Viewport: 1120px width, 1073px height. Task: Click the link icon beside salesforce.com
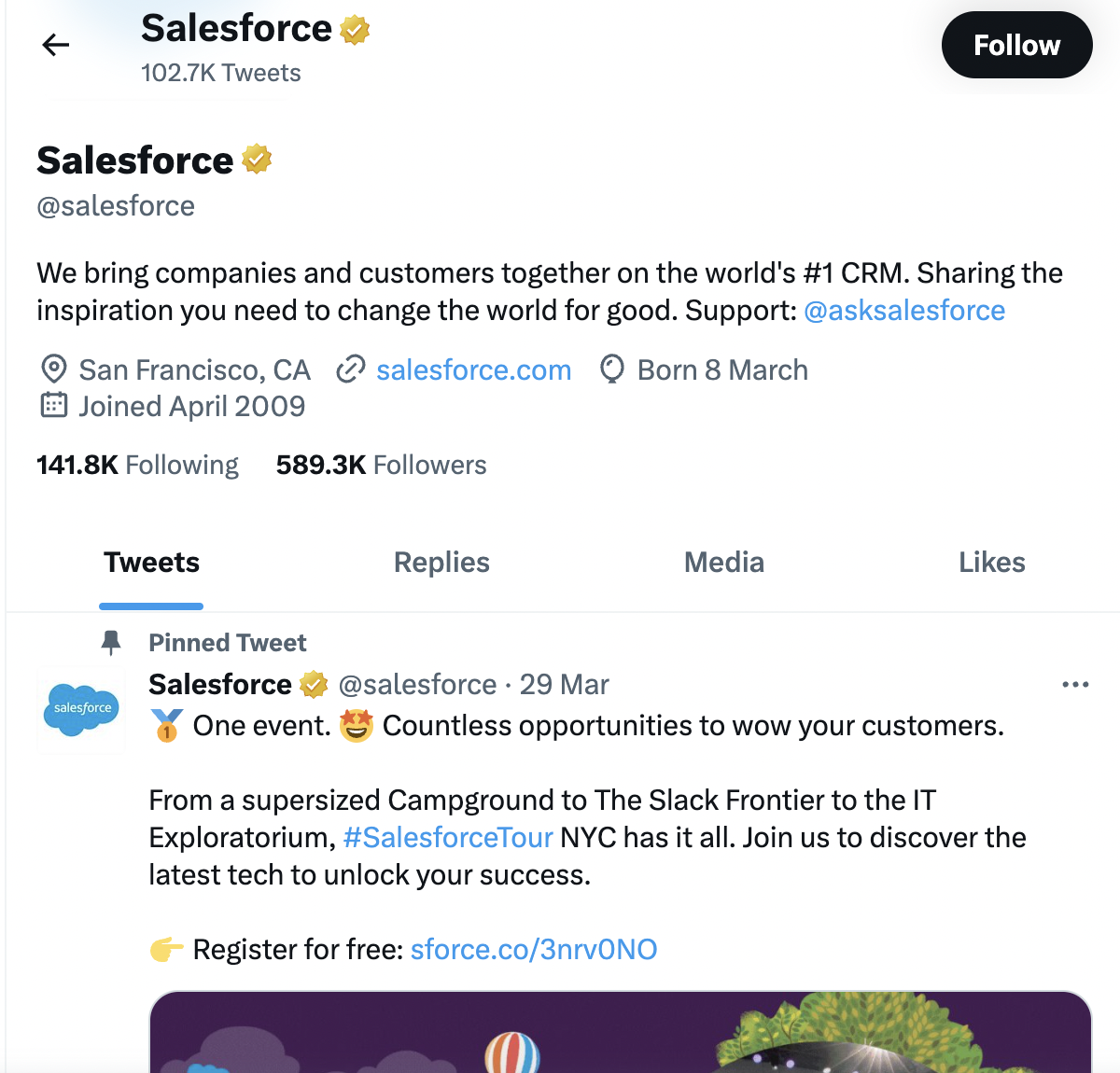point(349,369)
